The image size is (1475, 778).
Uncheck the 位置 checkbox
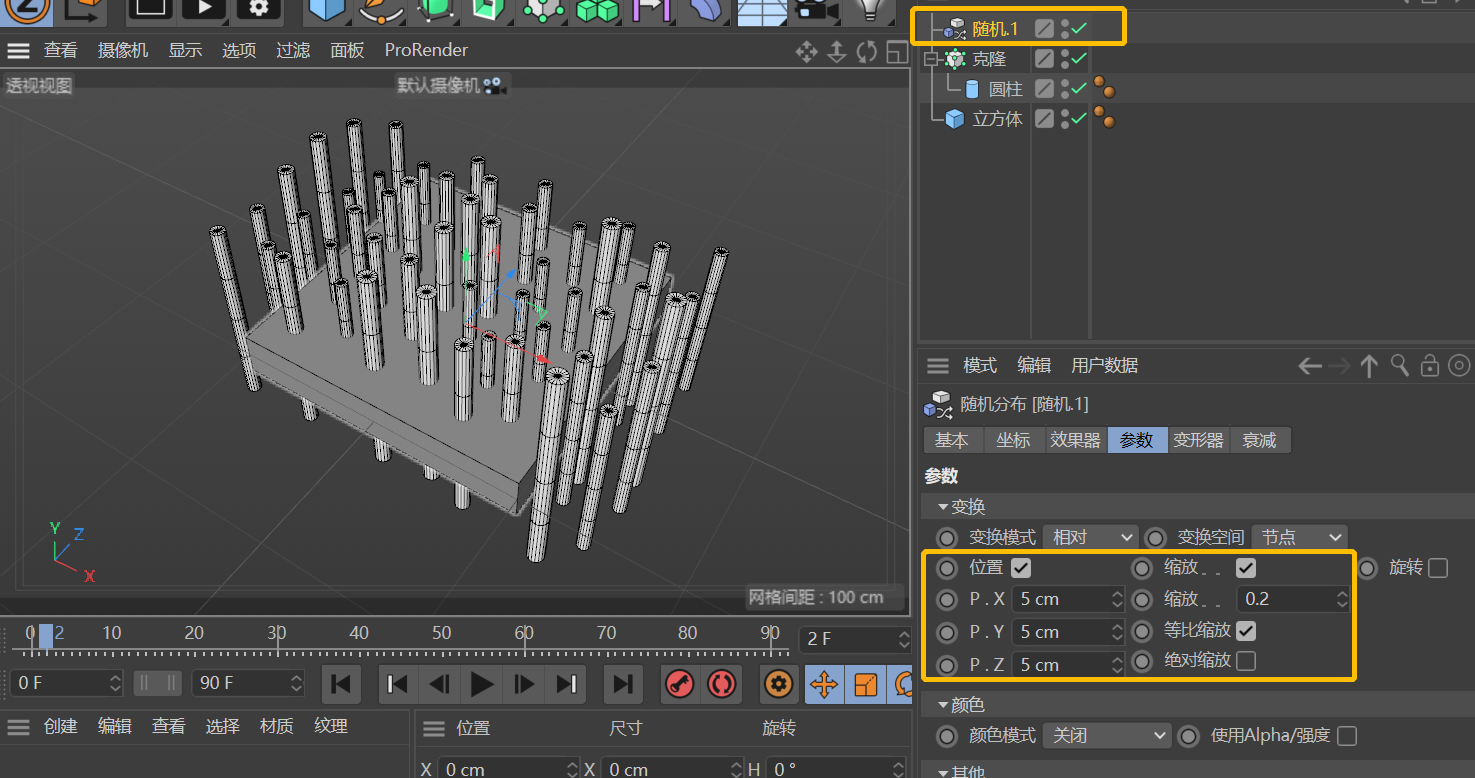pyautogui.click(x=1021, y=568)
